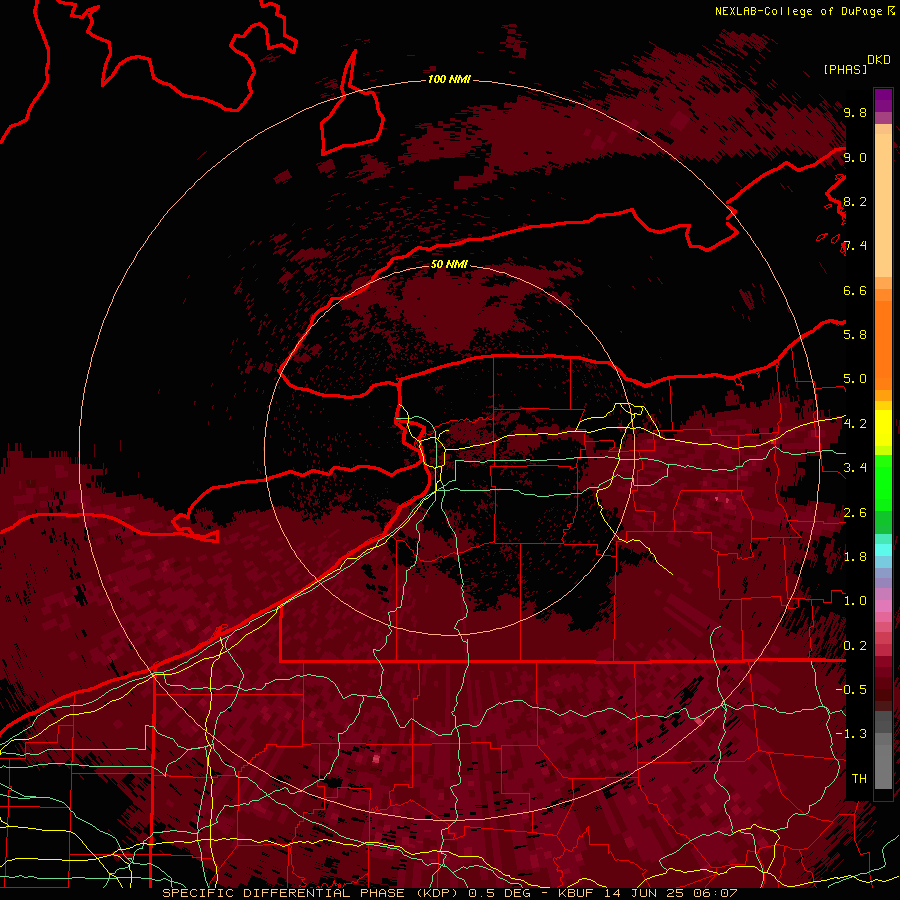Select the 1.0 scale value
The width and height of the screenshot is (900, 900).
click(855, 601)
